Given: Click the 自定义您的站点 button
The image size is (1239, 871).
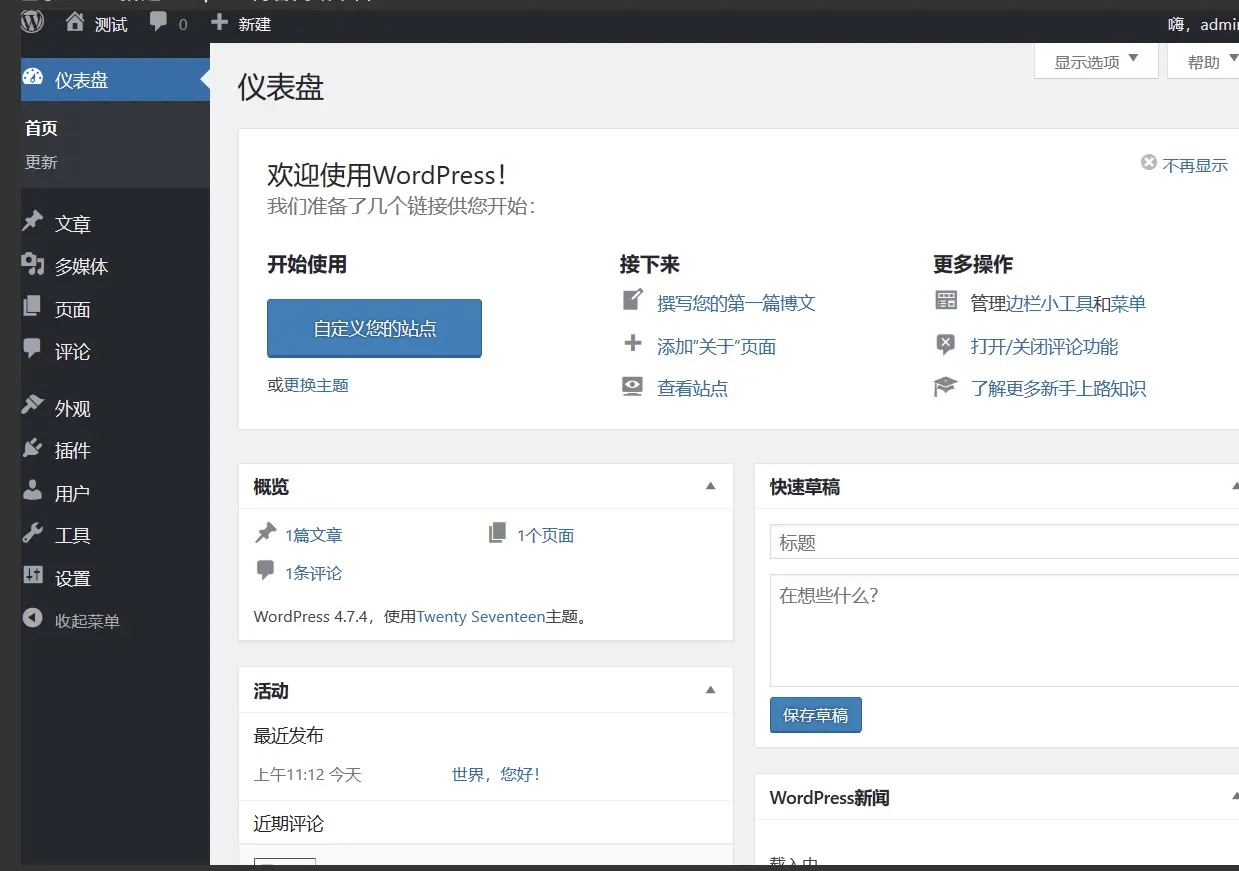Looking at the screenshot, I should pyautogui.click(x=374, y=328).
